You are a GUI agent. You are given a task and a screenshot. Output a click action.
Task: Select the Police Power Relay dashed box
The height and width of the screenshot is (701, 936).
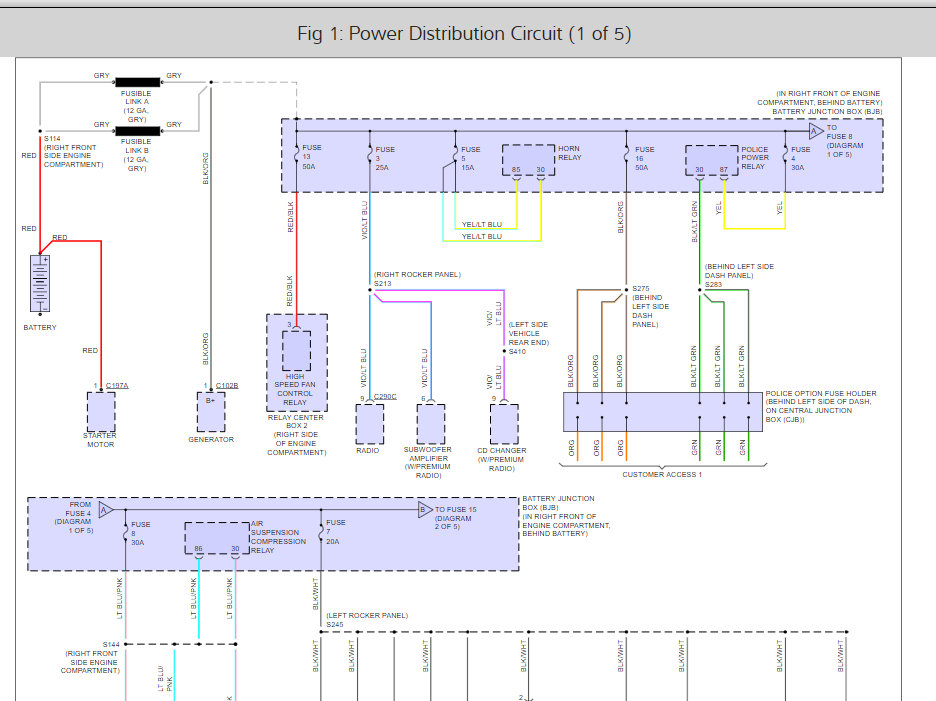tap(712, 160)
